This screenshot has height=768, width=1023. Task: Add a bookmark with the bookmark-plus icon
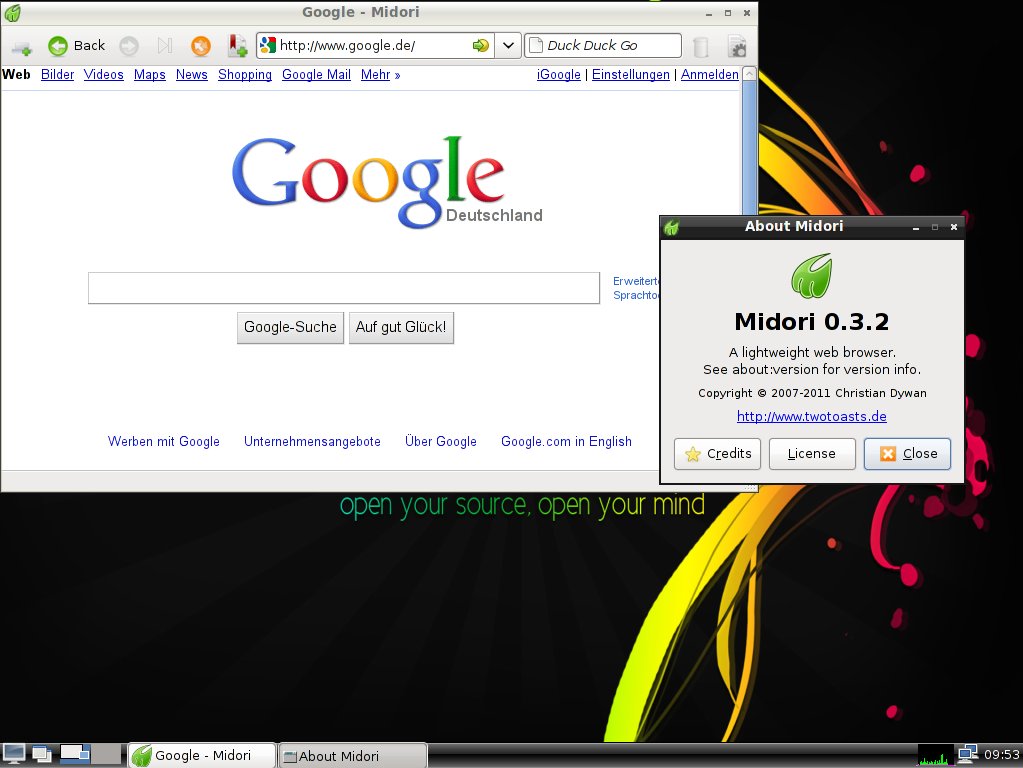point(237,46)
